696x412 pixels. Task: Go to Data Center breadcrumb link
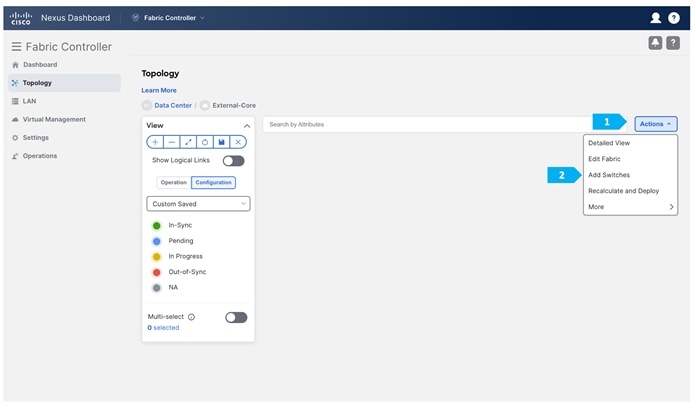pyautogui.click(x=173, y=106)
